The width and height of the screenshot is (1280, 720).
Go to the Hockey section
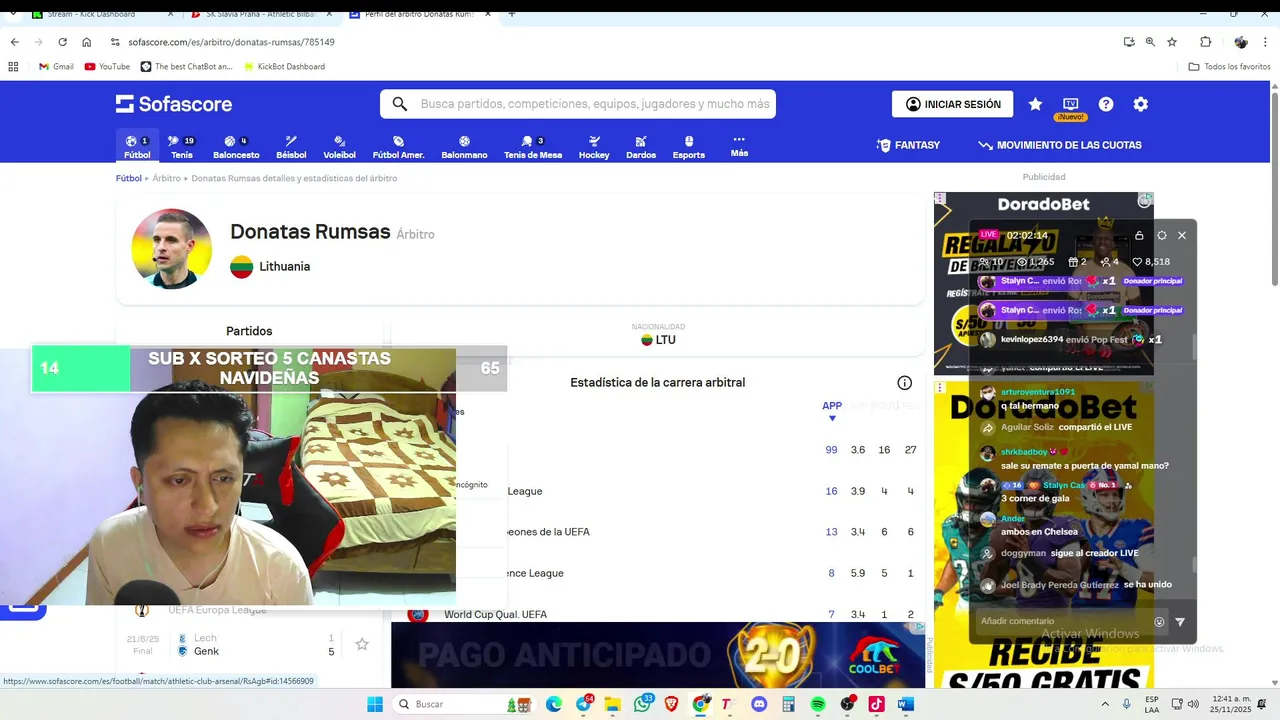[x=594, y=147]
